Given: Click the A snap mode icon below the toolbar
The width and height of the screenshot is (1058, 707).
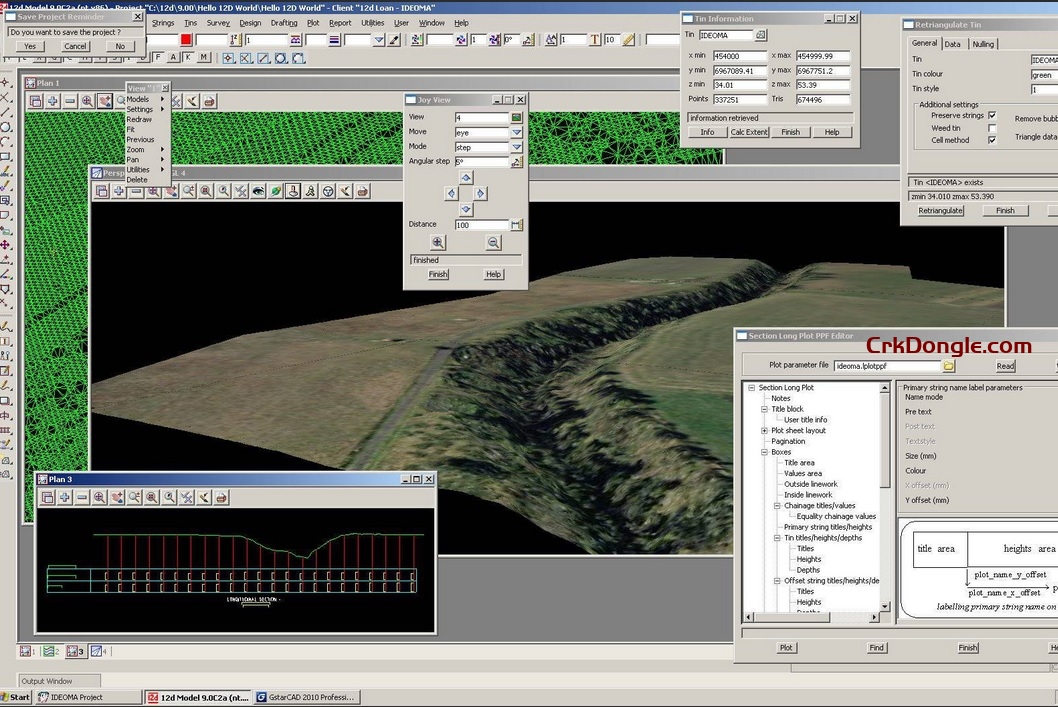Looking at the screenshot, I should tap(174, 56).
